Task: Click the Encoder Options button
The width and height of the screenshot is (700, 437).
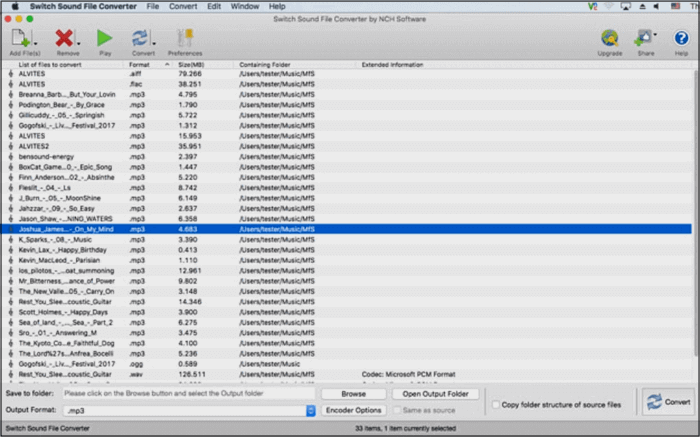Action: [354, 410]
